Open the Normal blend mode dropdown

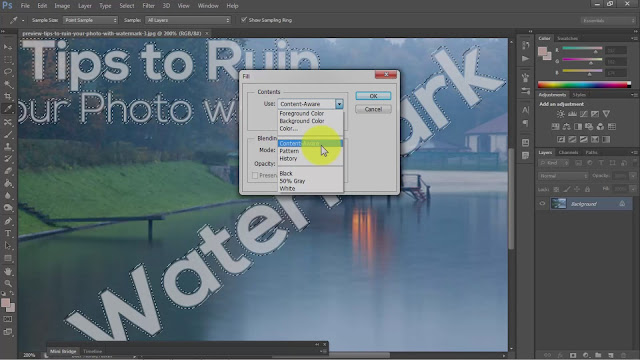pos(563,176)
